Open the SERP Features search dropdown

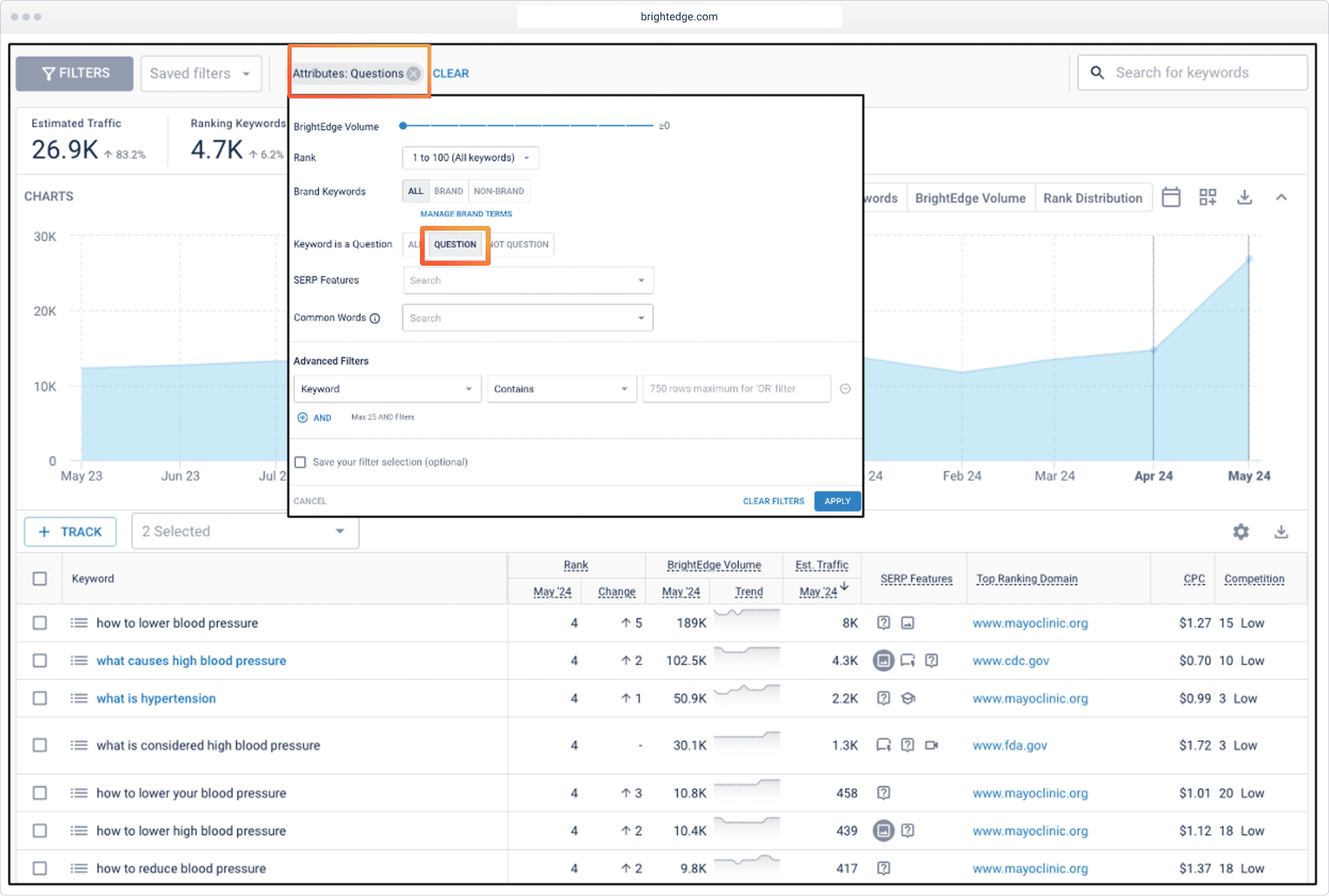[528, 281]
